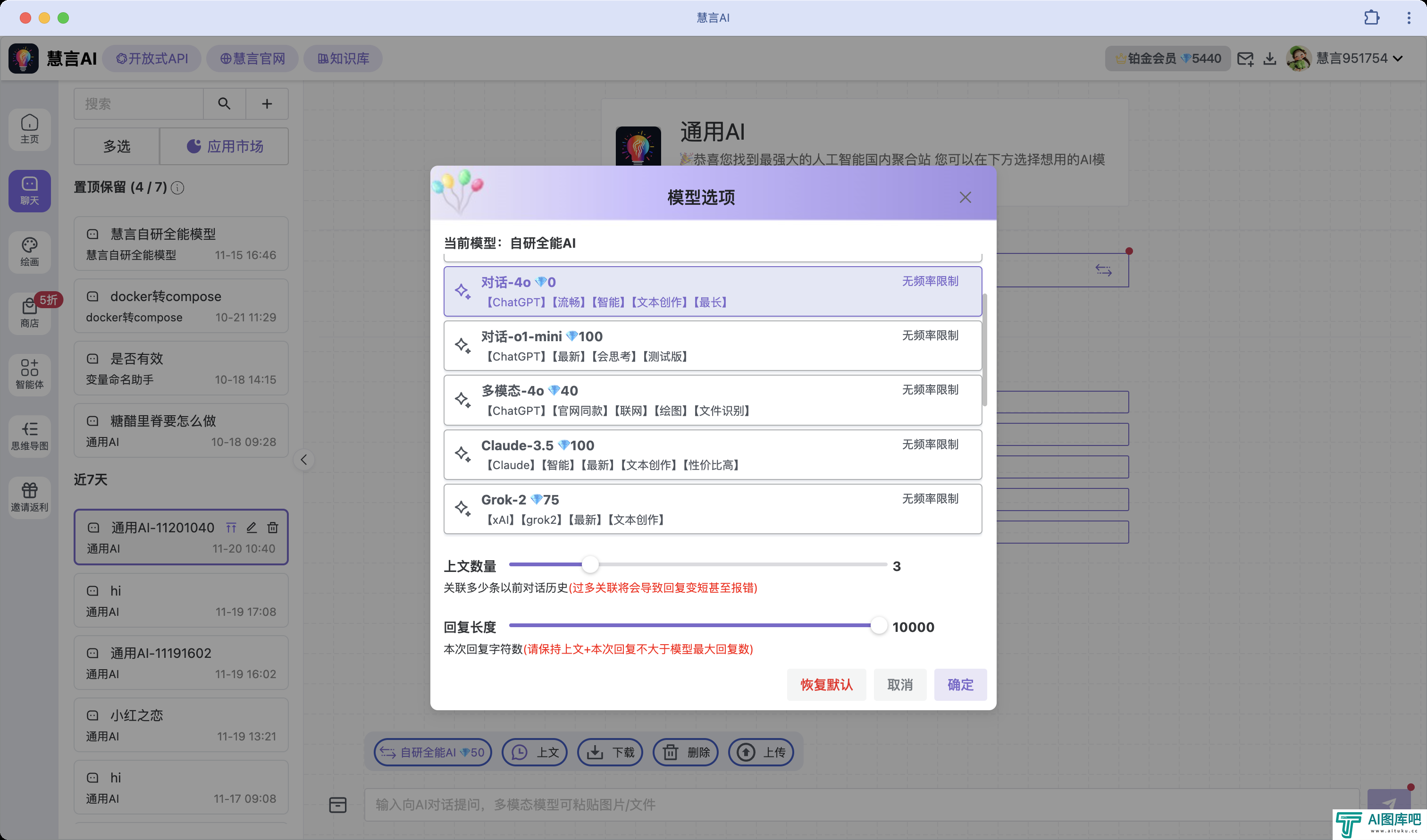Click the 铂金会员 5440 badge
The height and width of the screenshot is (840, 1427).
pos(1167,59)
